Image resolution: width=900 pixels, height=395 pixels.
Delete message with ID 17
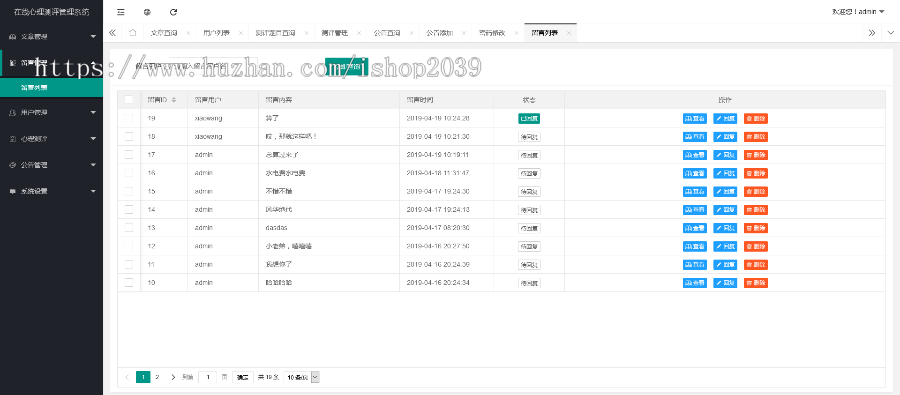pyautogui.click(x=755, y=155)
